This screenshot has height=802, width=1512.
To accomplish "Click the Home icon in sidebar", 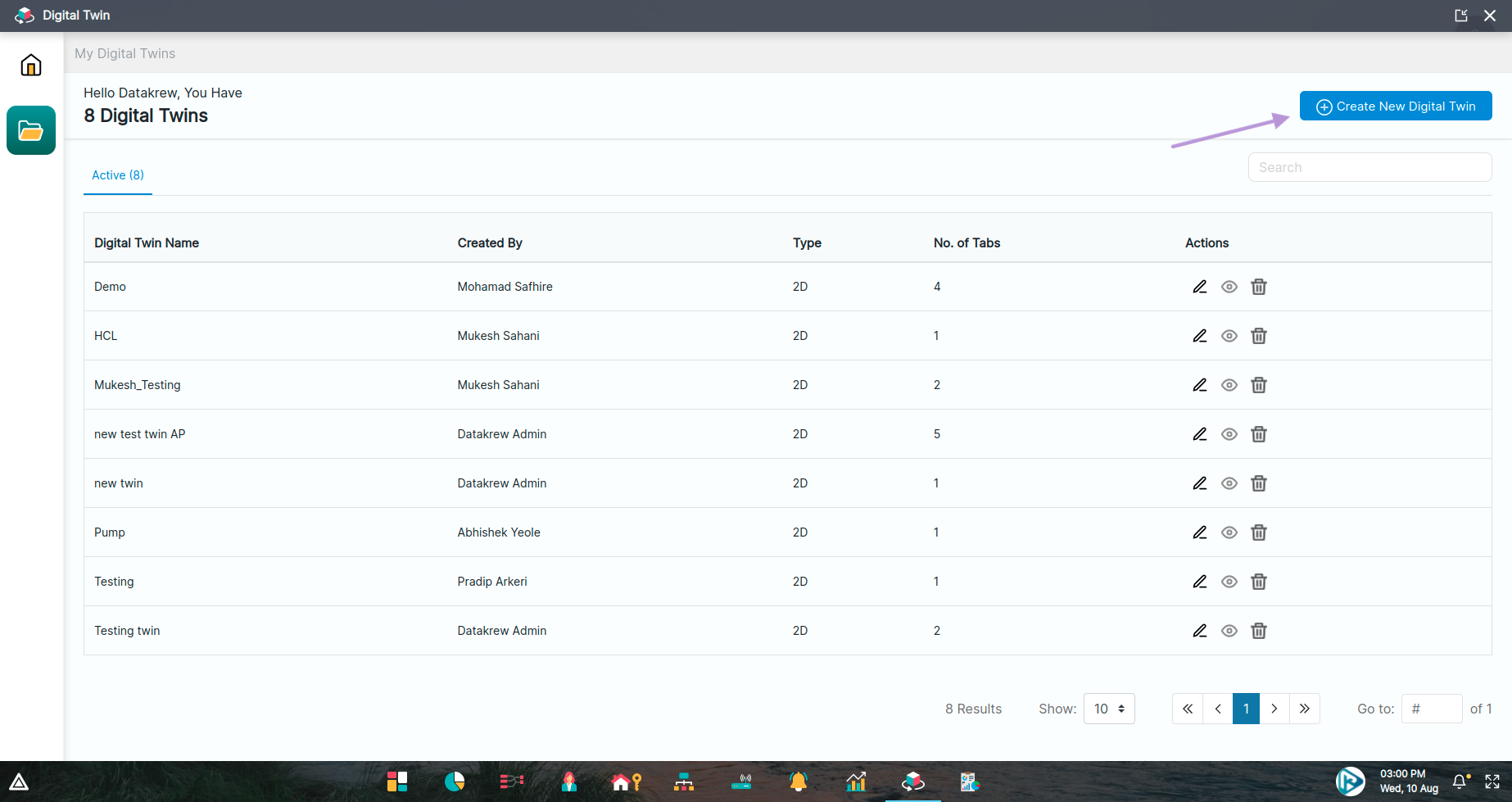I will (31, 65).
